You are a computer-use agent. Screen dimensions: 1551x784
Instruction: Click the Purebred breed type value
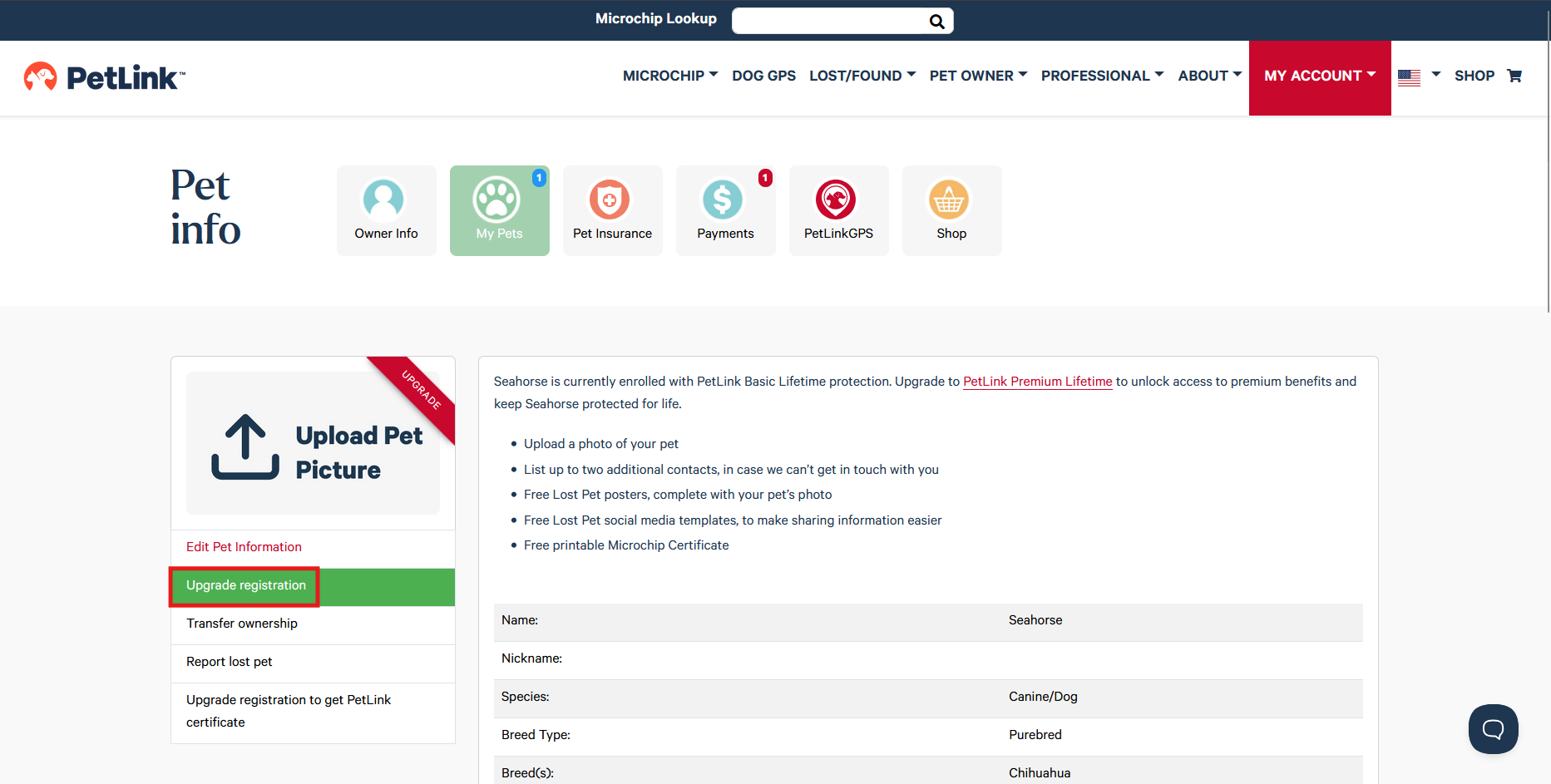(1035, 735)
